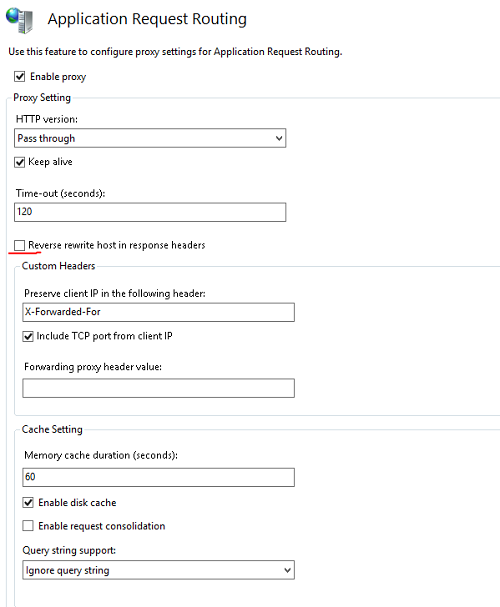Disable the Enable disk cache checkbox
Image resolution: width=500 pixels, height=607 pixels.
click(x=28, y=502)
